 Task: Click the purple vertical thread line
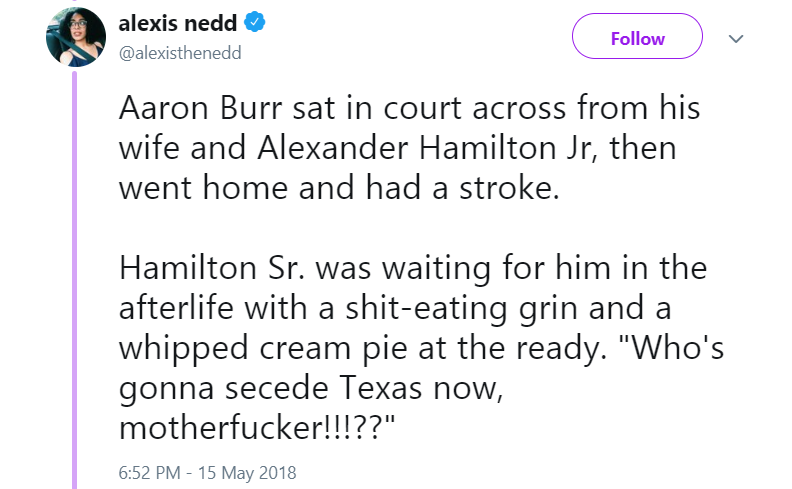pyautogui.click(x=73, y=280)
